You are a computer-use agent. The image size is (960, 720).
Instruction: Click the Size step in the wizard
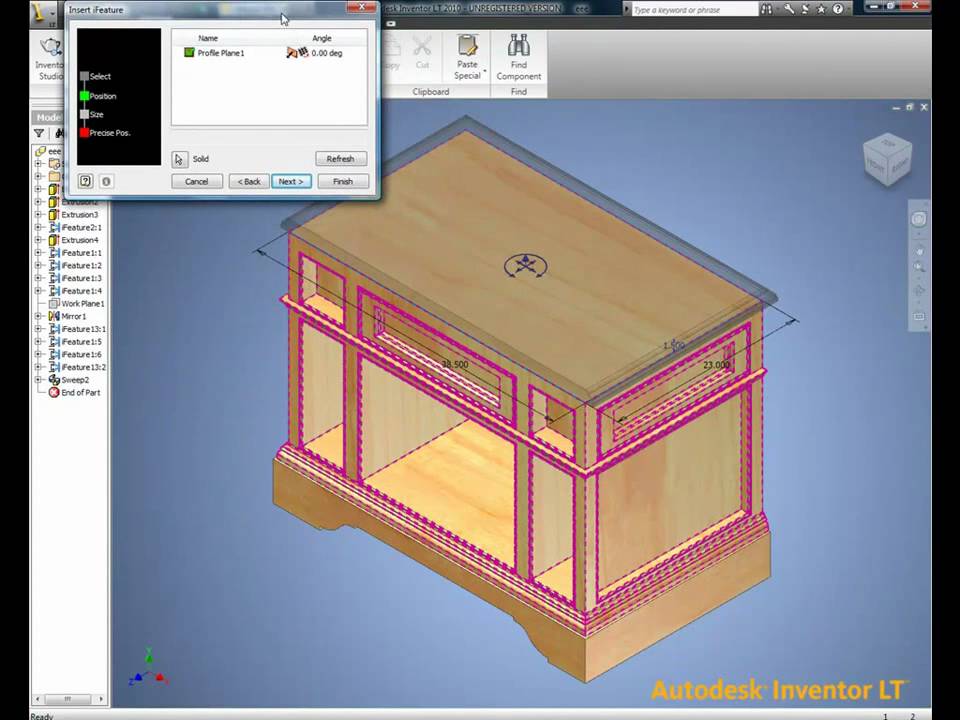click(91, 114)
